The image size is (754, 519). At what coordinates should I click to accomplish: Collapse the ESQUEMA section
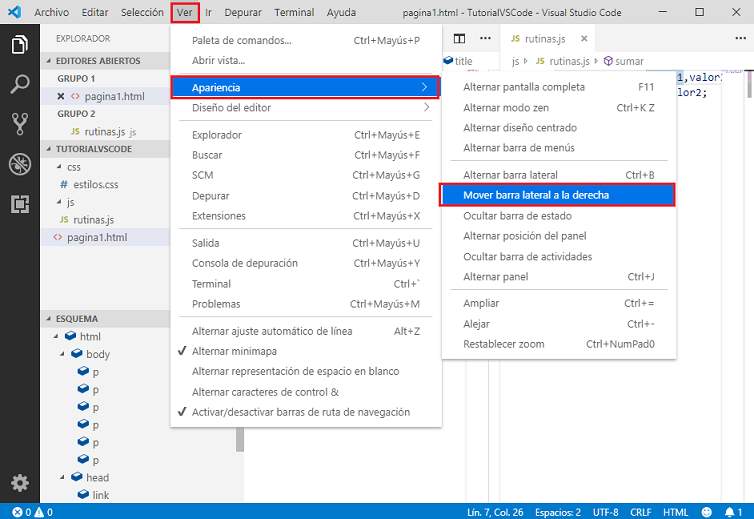point(48,318)
